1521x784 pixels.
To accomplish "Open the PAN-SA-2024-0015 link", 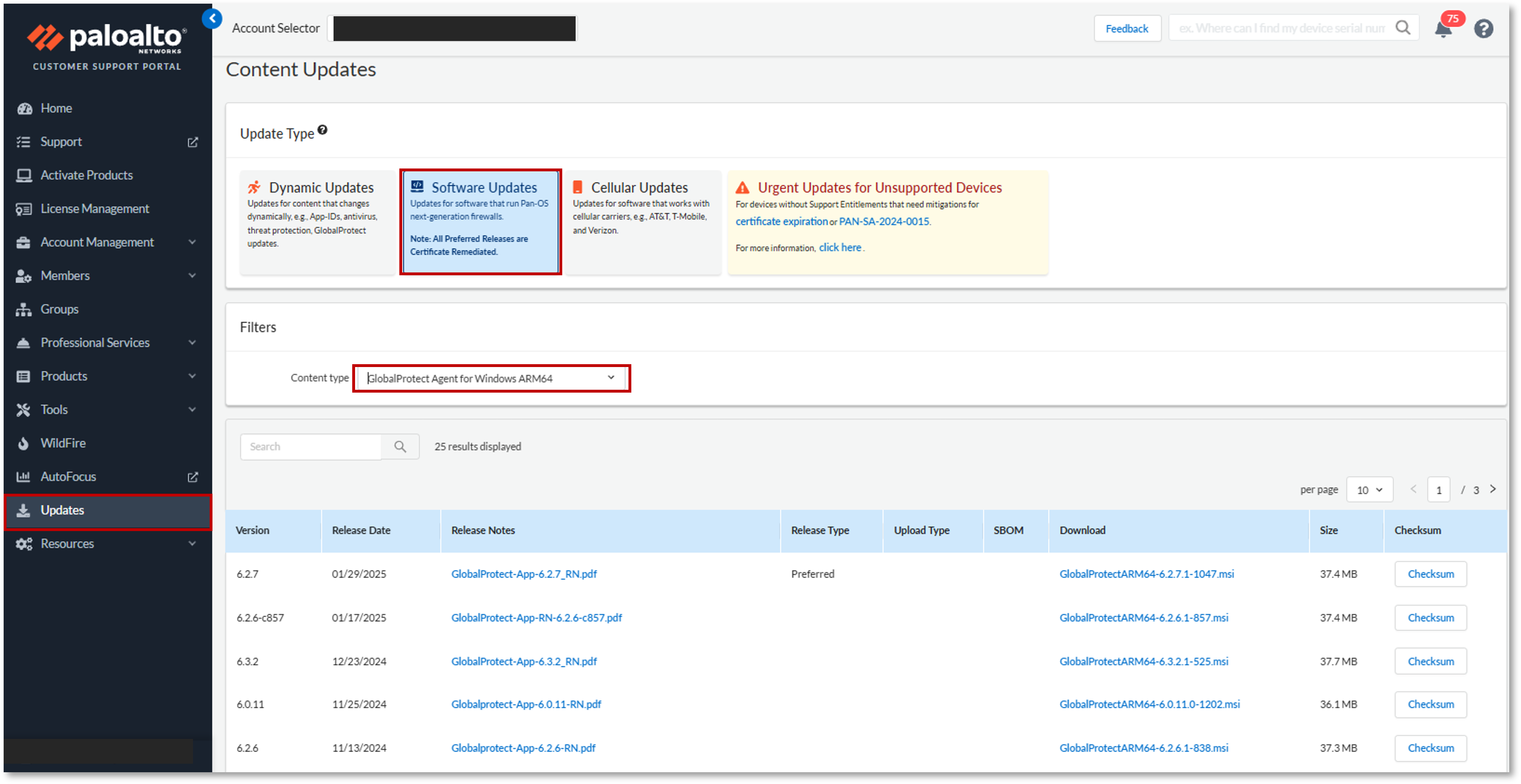I will point(884,222).
